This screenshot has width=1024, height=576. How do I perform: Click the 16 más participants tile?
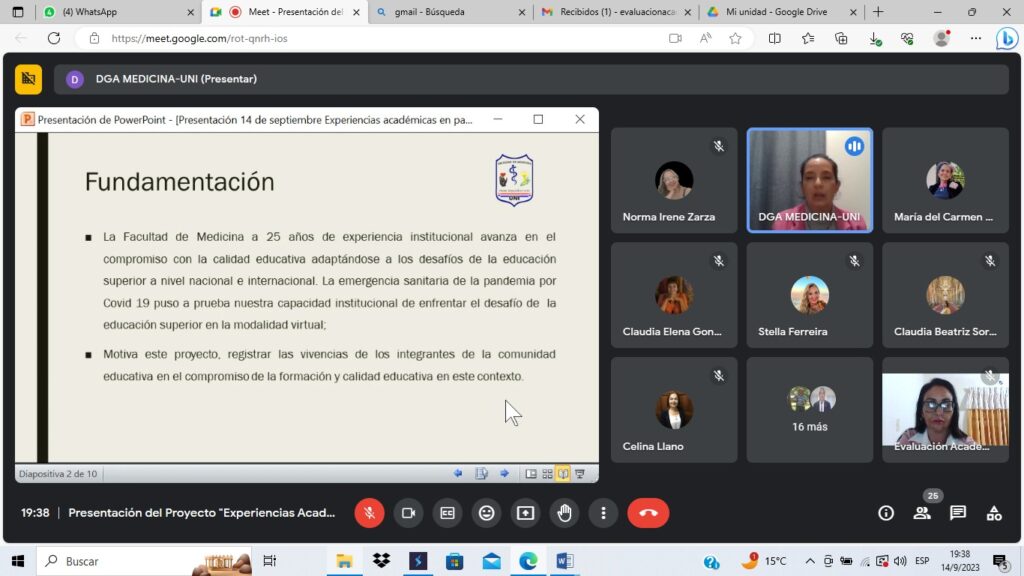(x=809, y=409)
